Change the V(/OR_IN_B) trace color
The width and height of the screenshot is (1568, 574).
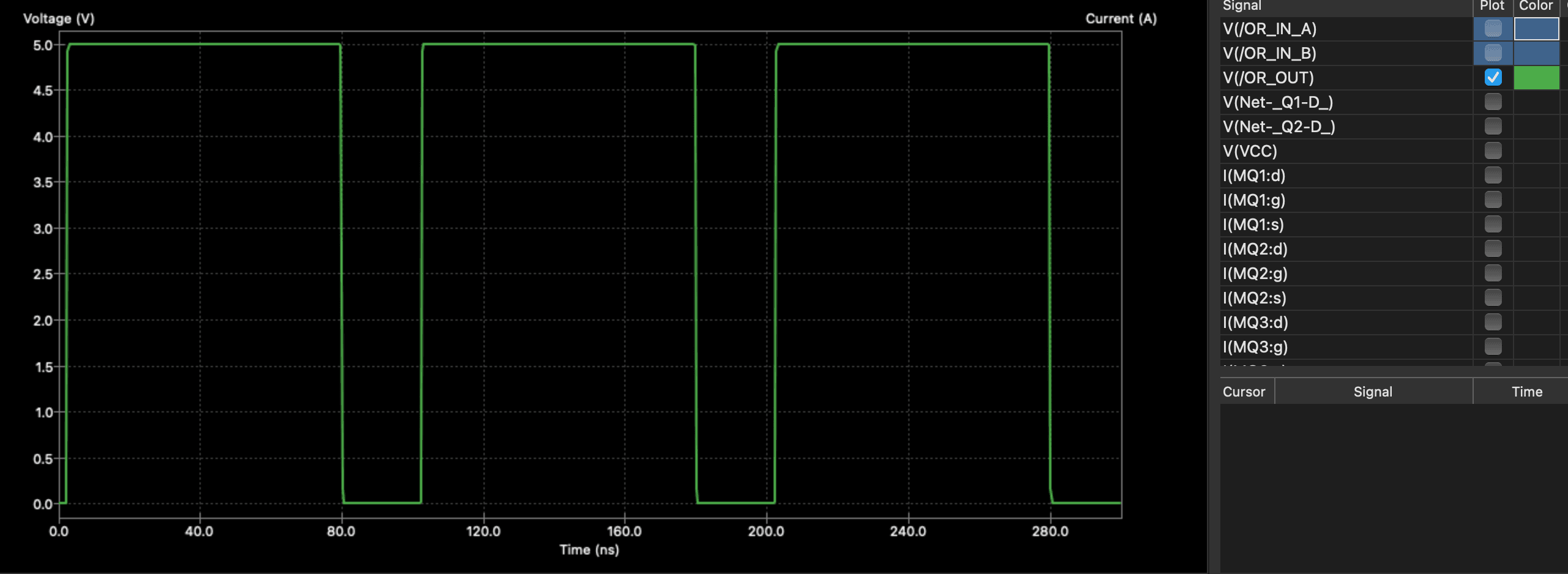point(1536,53)
